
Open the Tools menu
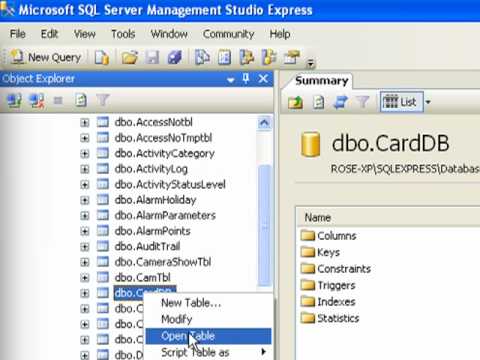click(x=123, y=34)
